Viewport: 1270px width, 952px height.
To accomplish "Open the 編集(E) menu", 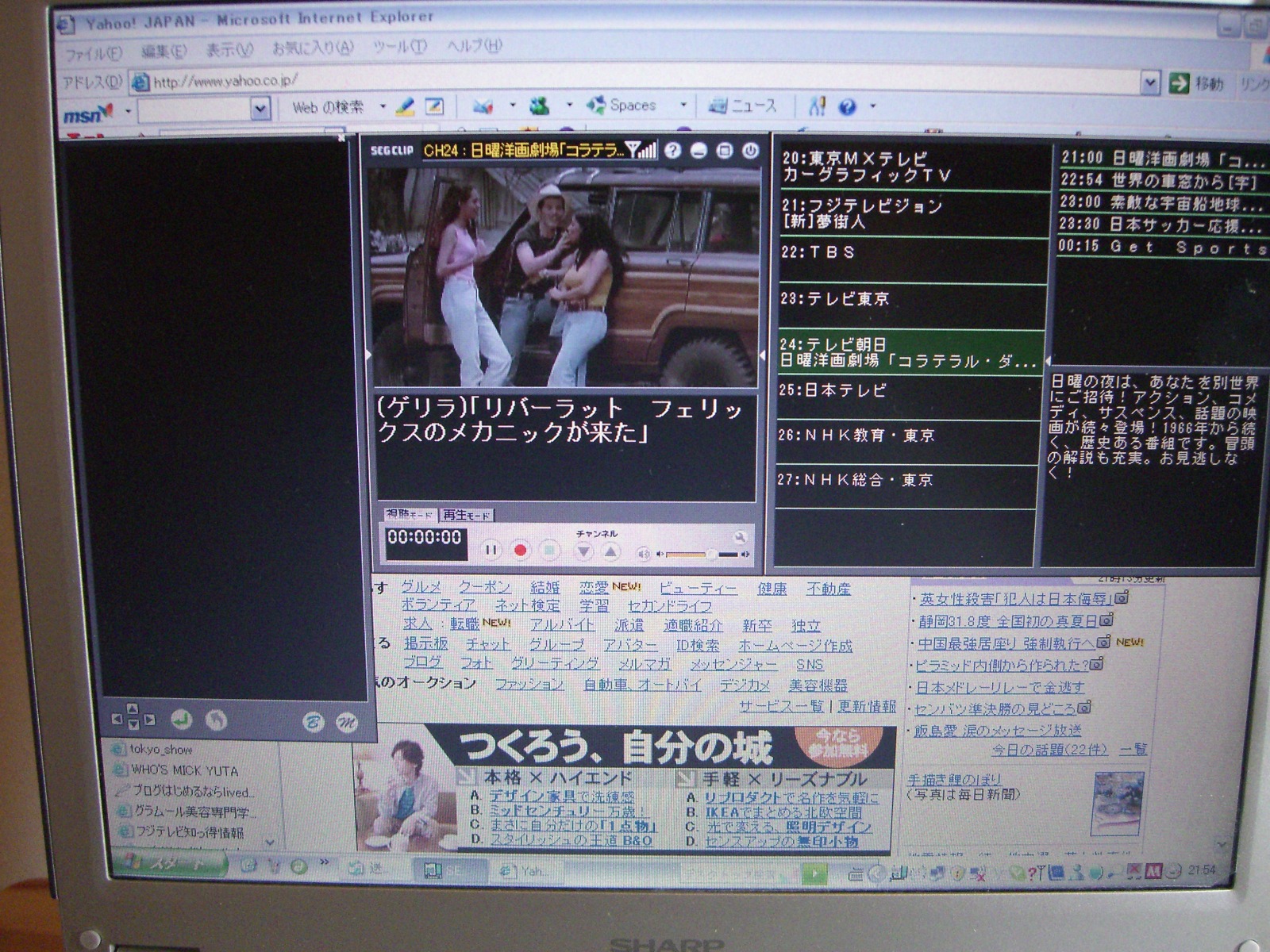I will (164, 51).
